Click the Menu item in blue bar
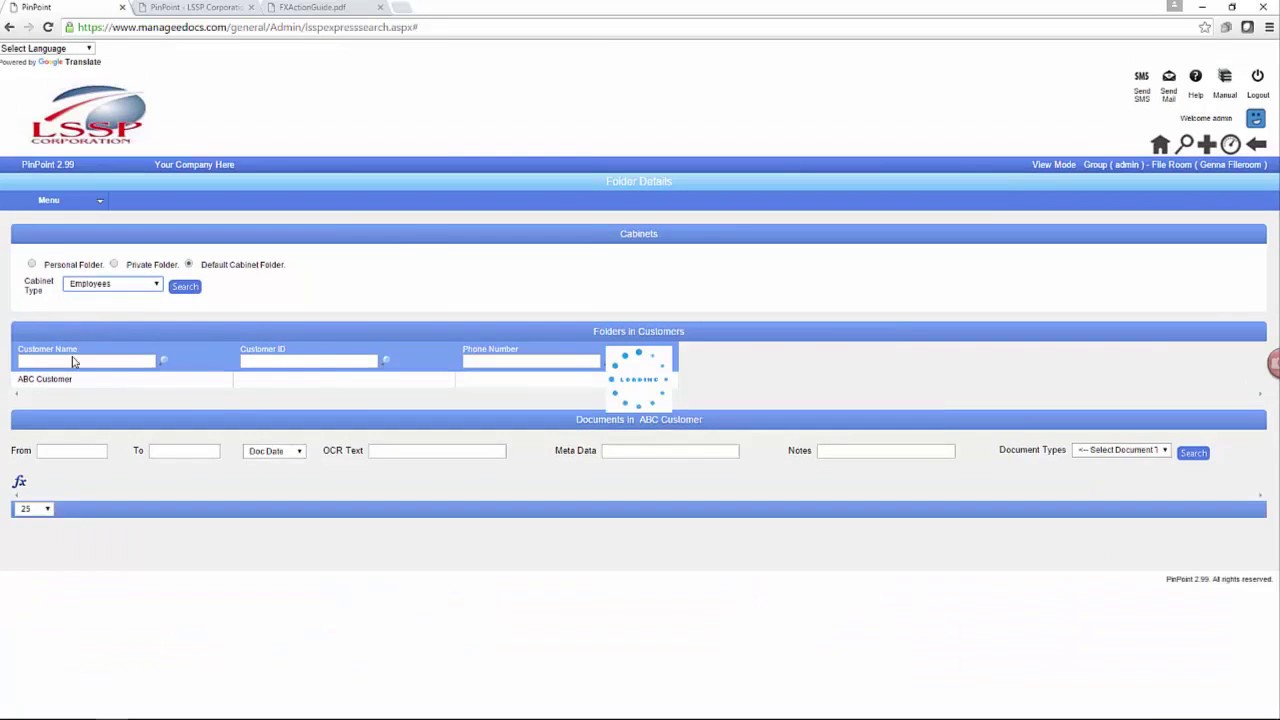 pyautogui.click(x=49, y=200)
